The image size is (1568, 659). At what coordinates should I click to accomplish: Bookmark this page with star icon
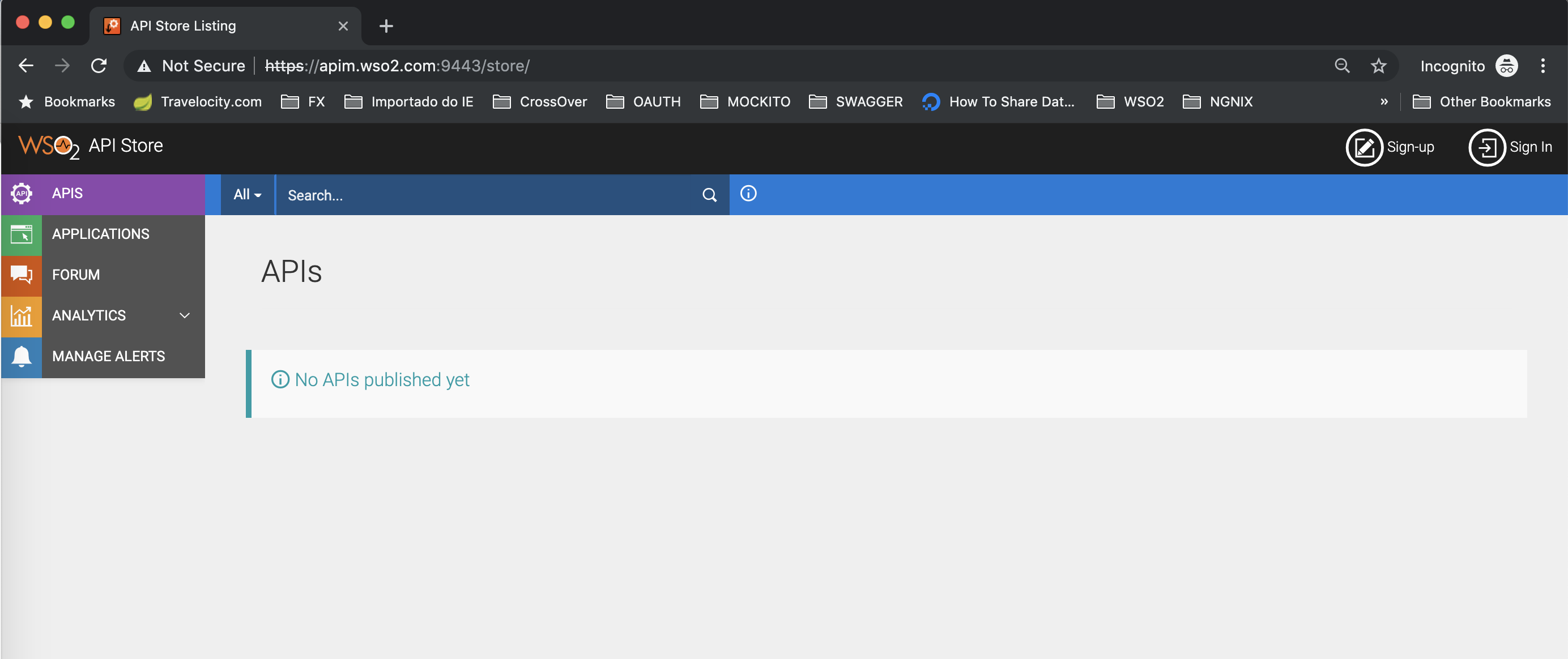[x=1378, y=66]
